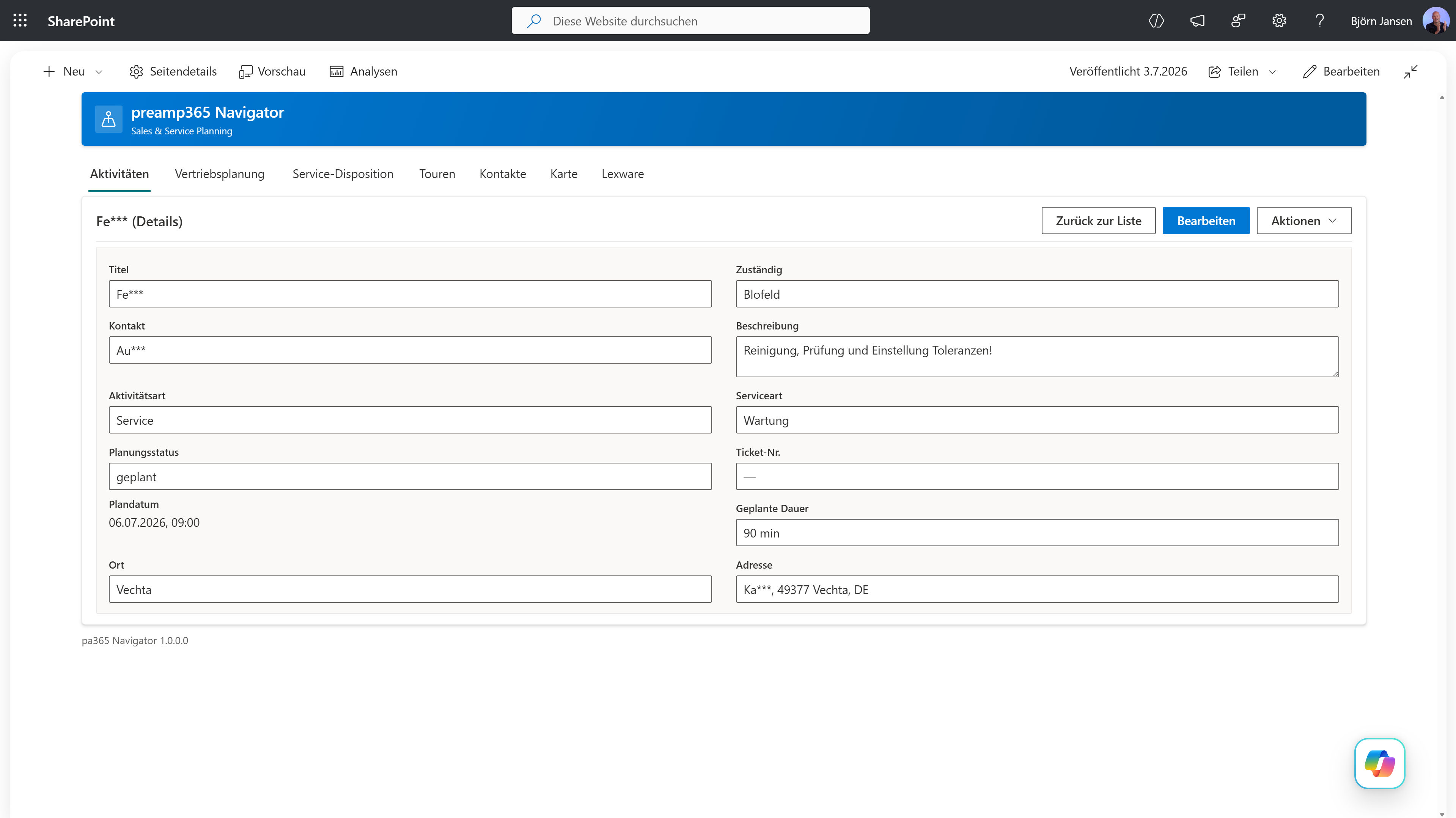
Task: Click Bearbeiten with pencil in command bar
Action: point(1341,71)
